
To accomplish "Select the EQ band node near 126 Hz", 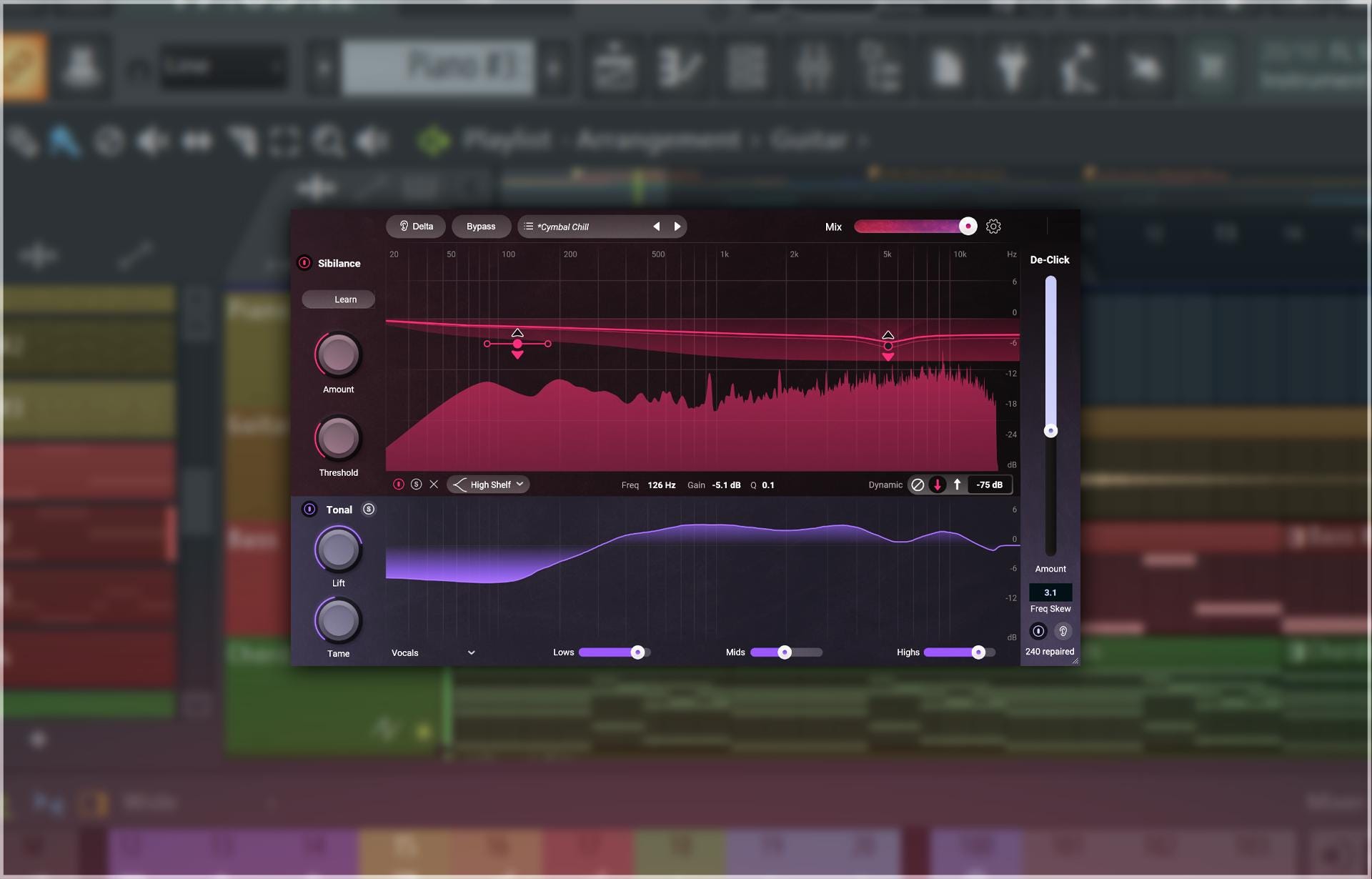I will tap(517, 344).
